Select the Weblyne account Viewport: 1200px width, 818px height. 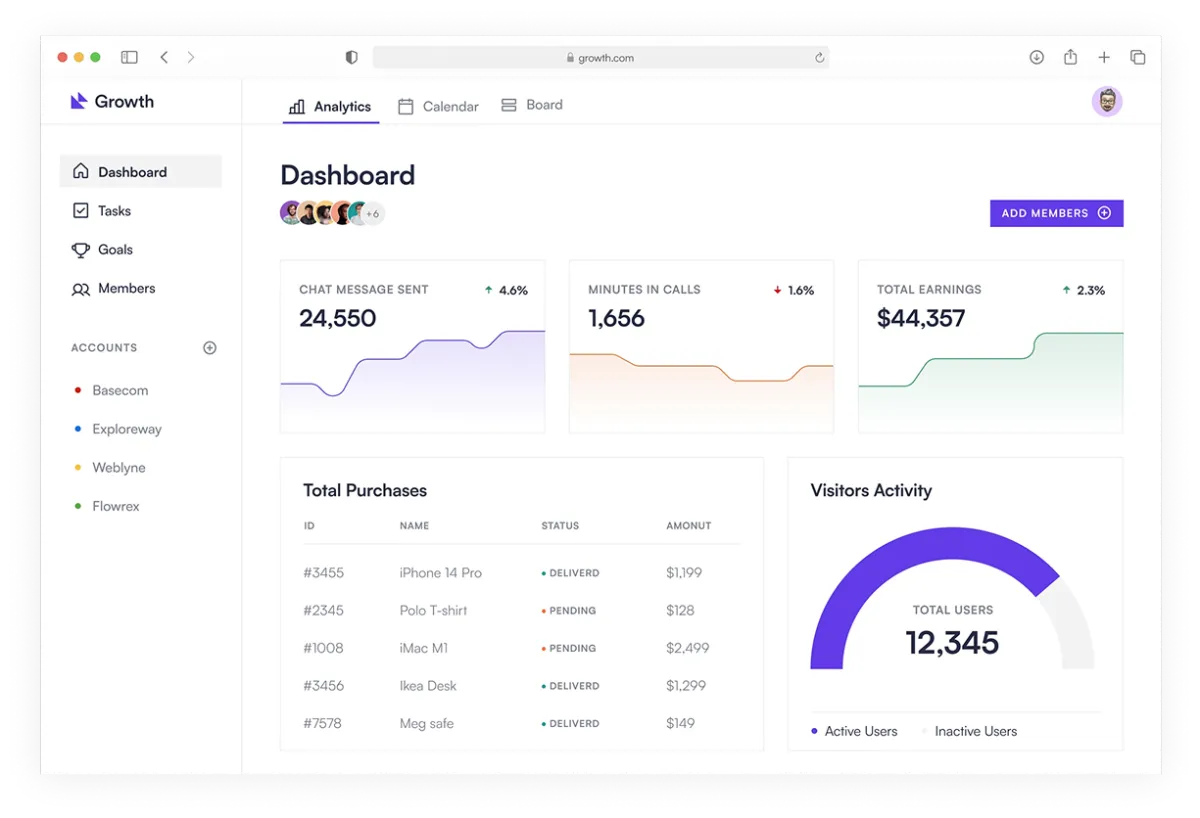point(110,467)
